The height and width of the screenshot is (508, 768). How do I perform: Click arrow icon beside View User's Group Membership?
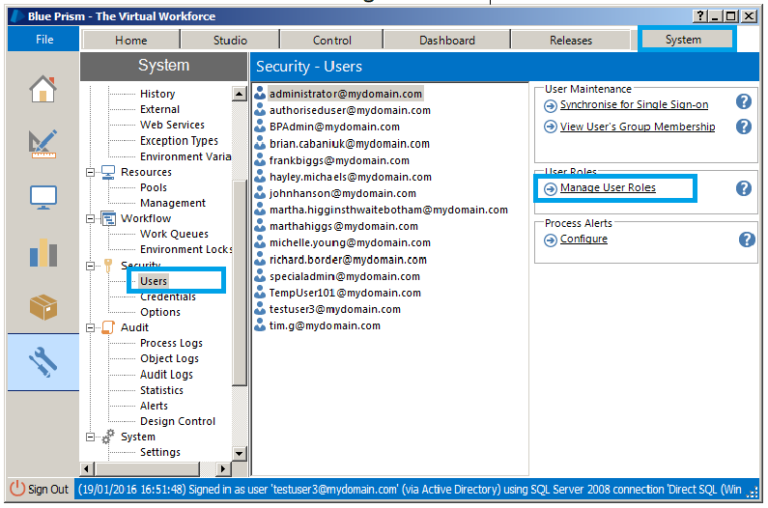point(551,127)
